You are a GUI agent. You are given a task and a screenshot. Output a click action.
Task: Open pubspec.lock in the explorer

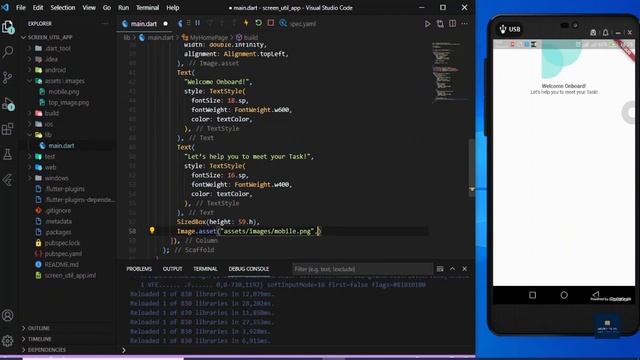point(62,243)
